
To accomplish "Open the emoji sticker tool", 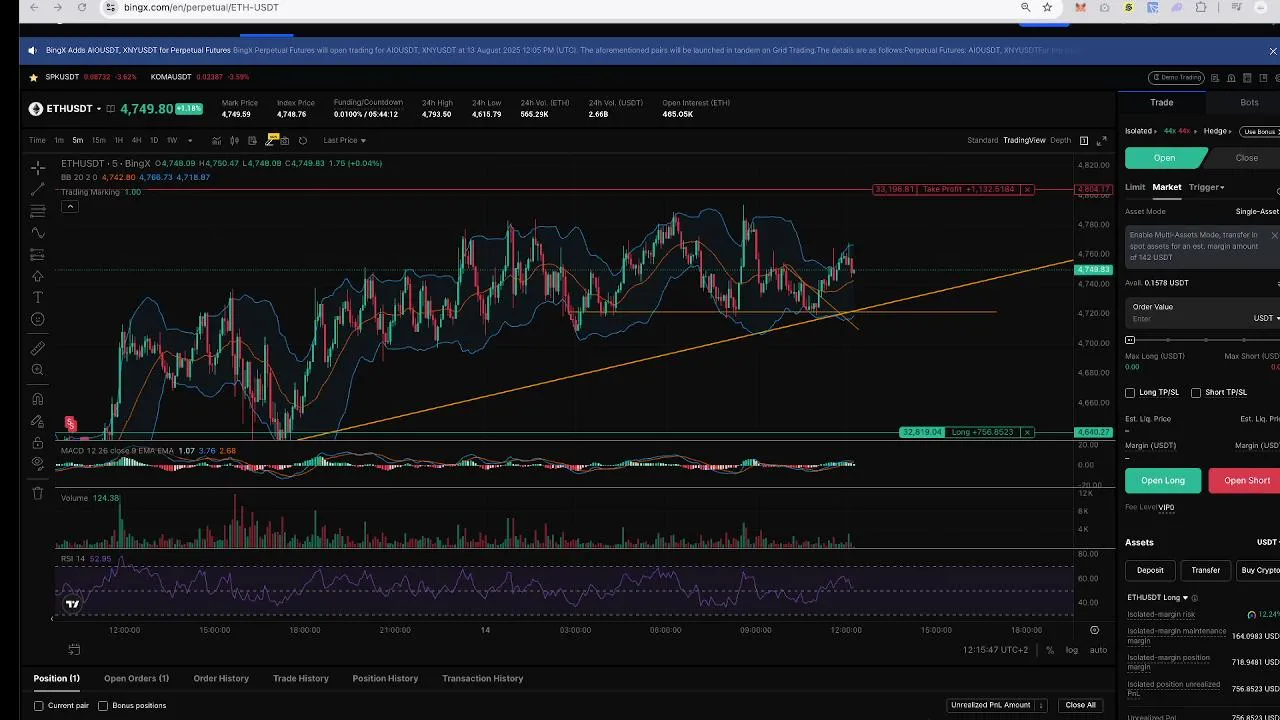I will click(x=37, y=319).
